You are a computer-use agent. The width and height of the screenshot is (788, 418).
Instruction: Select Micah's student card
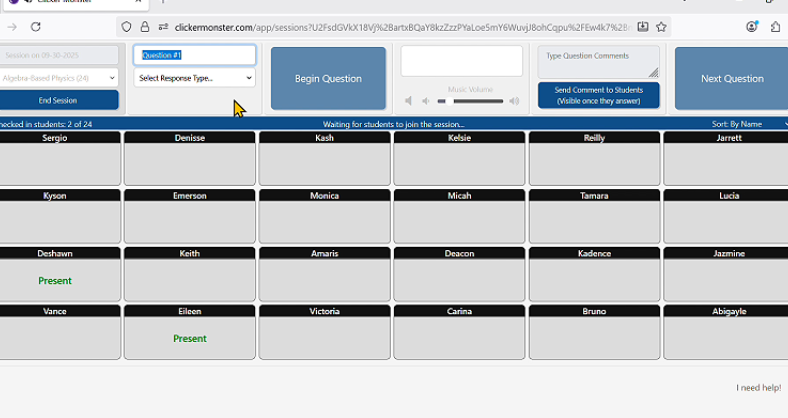click(x=459, y=216)
